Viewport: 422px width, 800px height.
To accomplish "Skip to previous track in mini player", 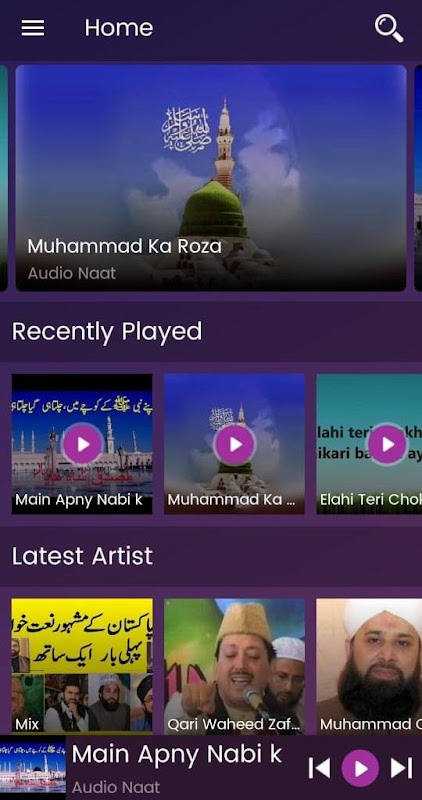I will click(x=319, y=768).
